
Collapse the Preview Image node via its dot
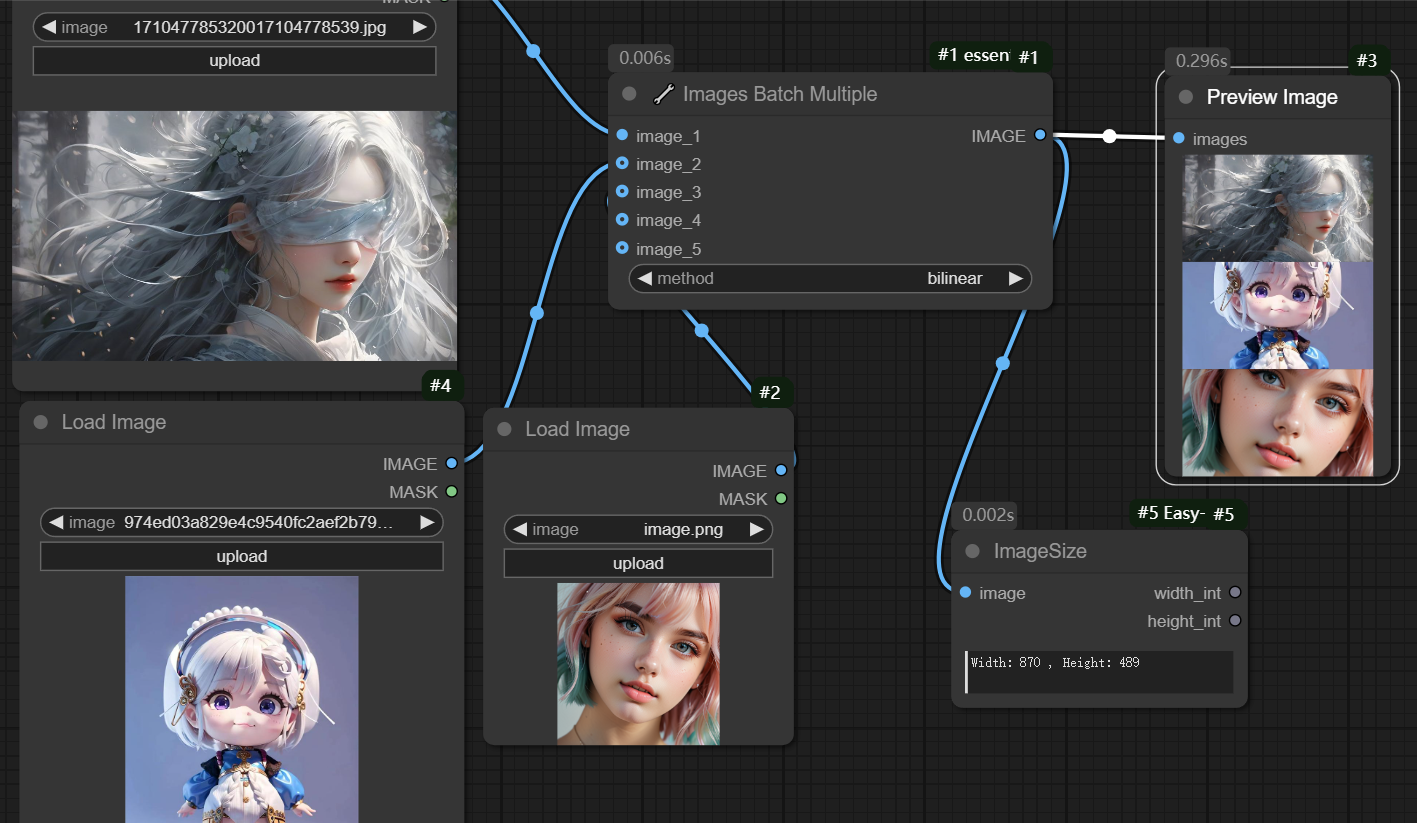click(1186, 97)
